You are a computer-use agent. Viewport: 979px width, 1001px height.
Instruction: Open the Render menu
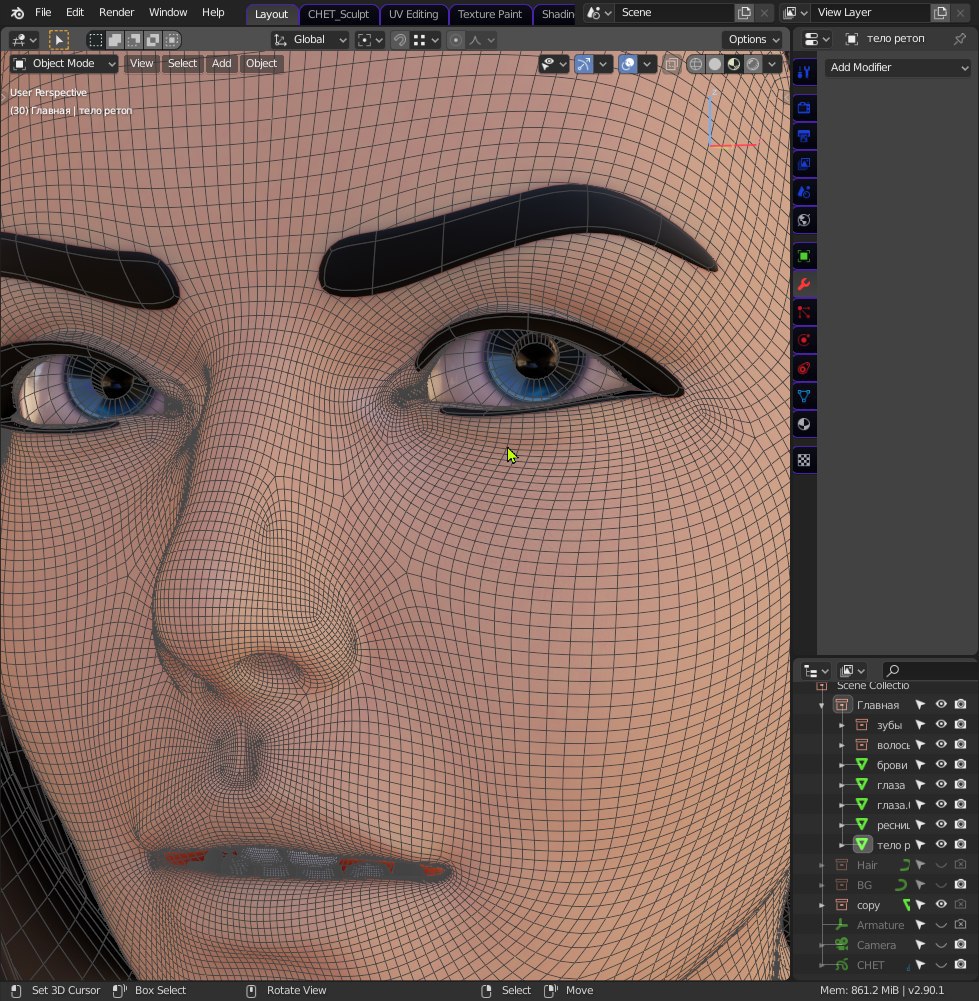(x=117, y=13)
